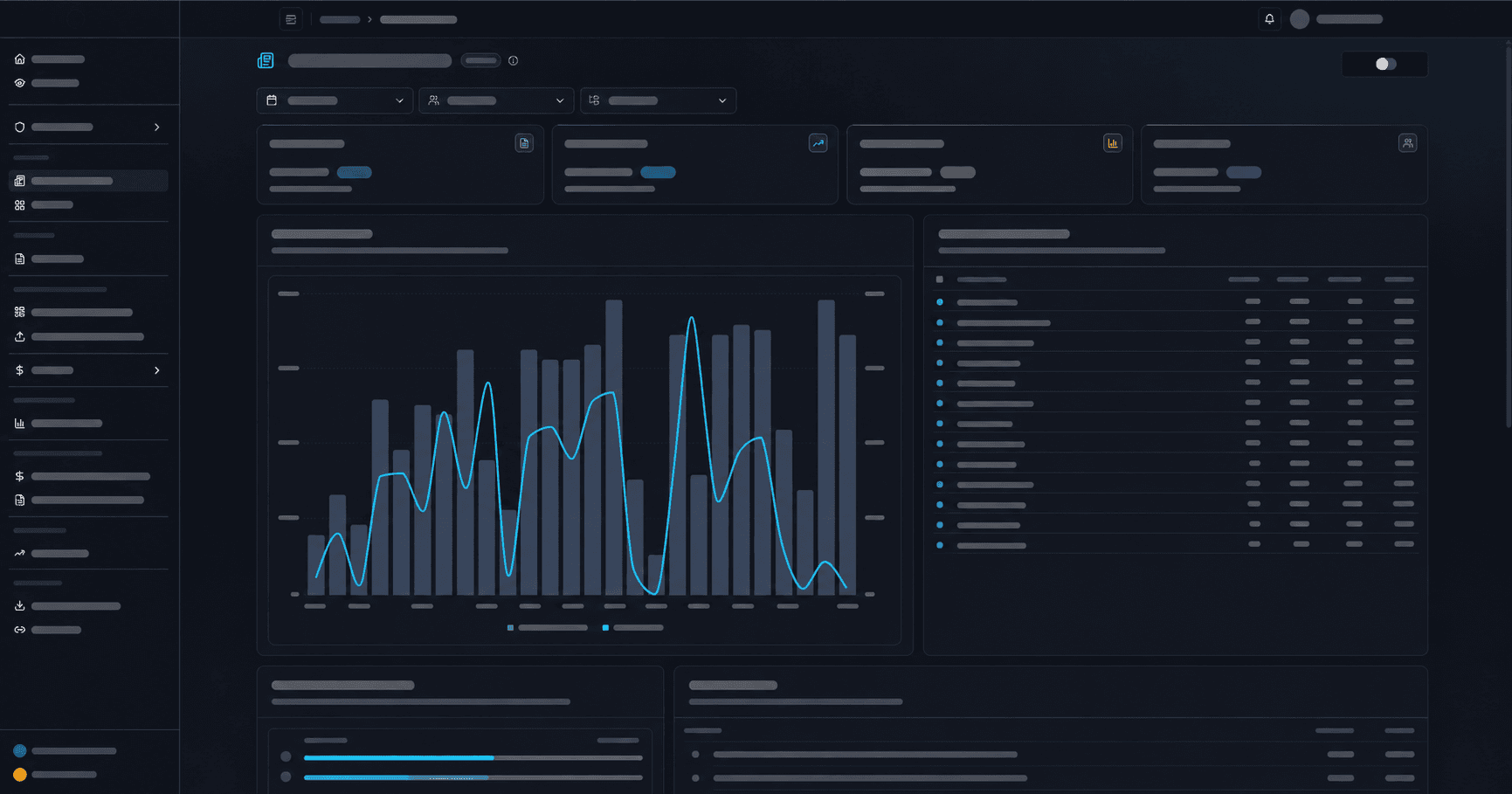
Task: Open the hierarchy tree filter dropdown
Action: [659, 100]
